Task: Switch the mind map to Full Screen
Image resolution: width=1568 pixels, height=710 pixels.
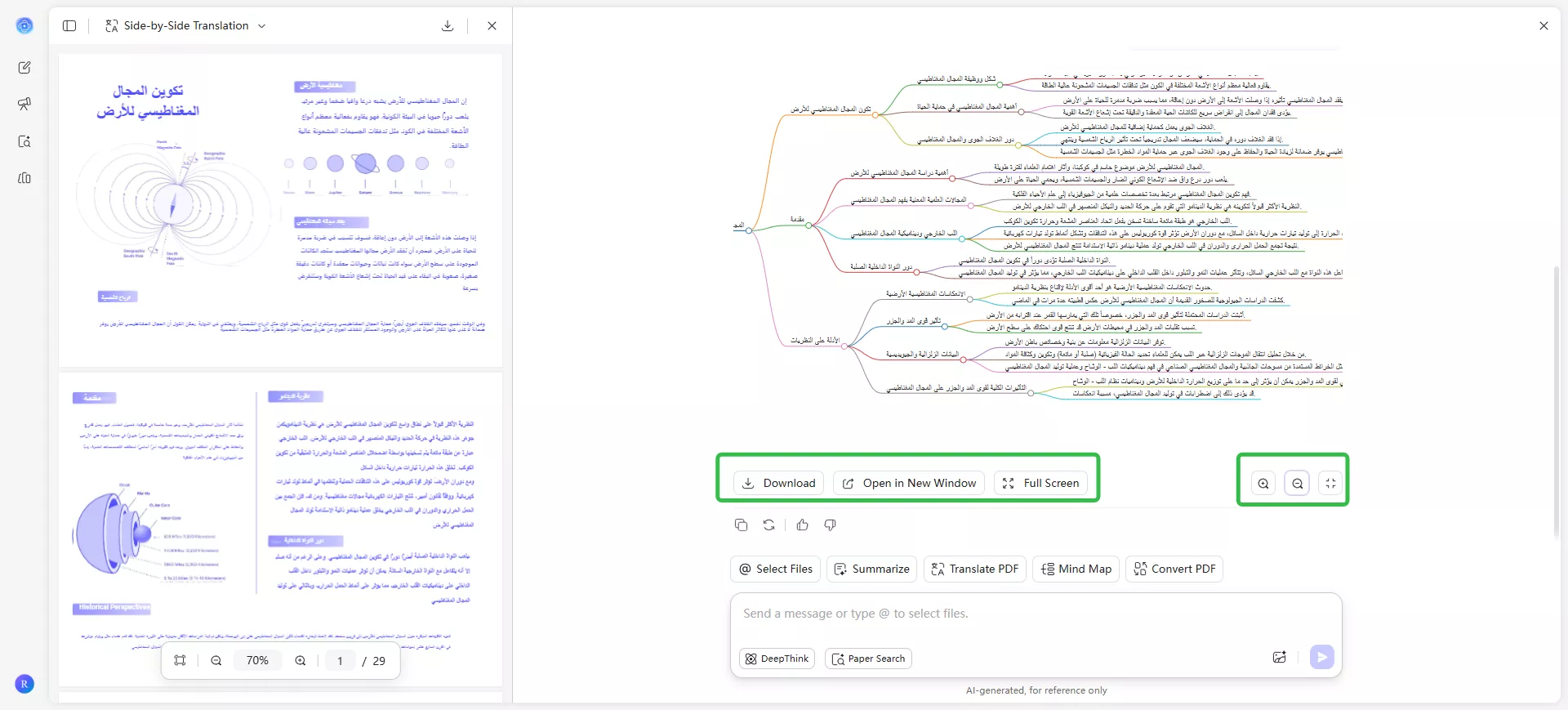Action: pos(1041,483)
